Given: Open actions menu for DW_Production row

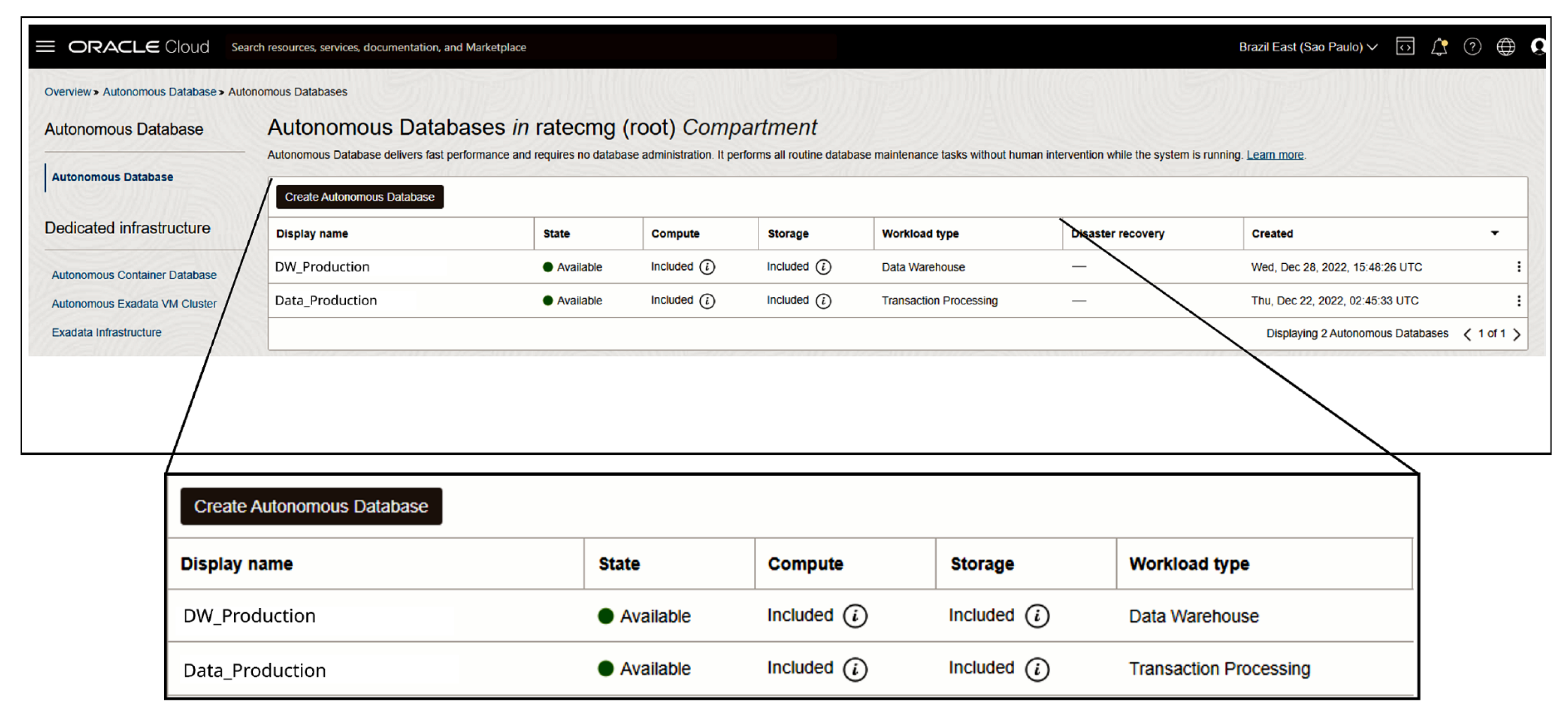Looking at the screenshot, I should tap(1519, 267).
